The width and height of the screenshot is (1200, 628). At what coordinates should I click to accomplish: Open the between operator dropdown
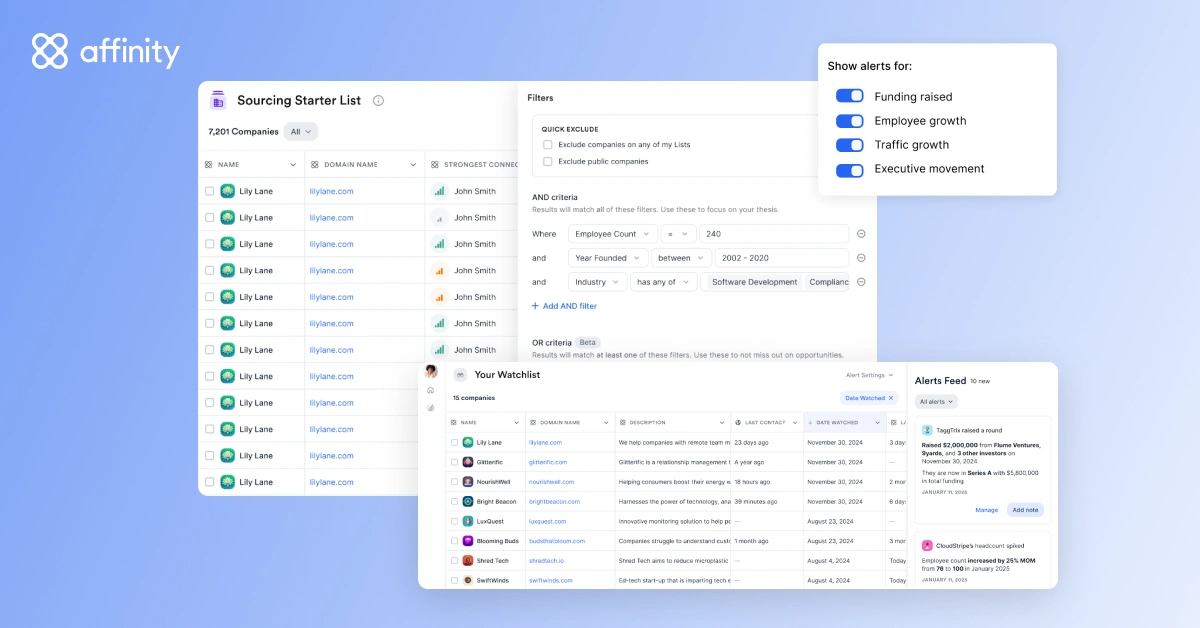[681, 258]
